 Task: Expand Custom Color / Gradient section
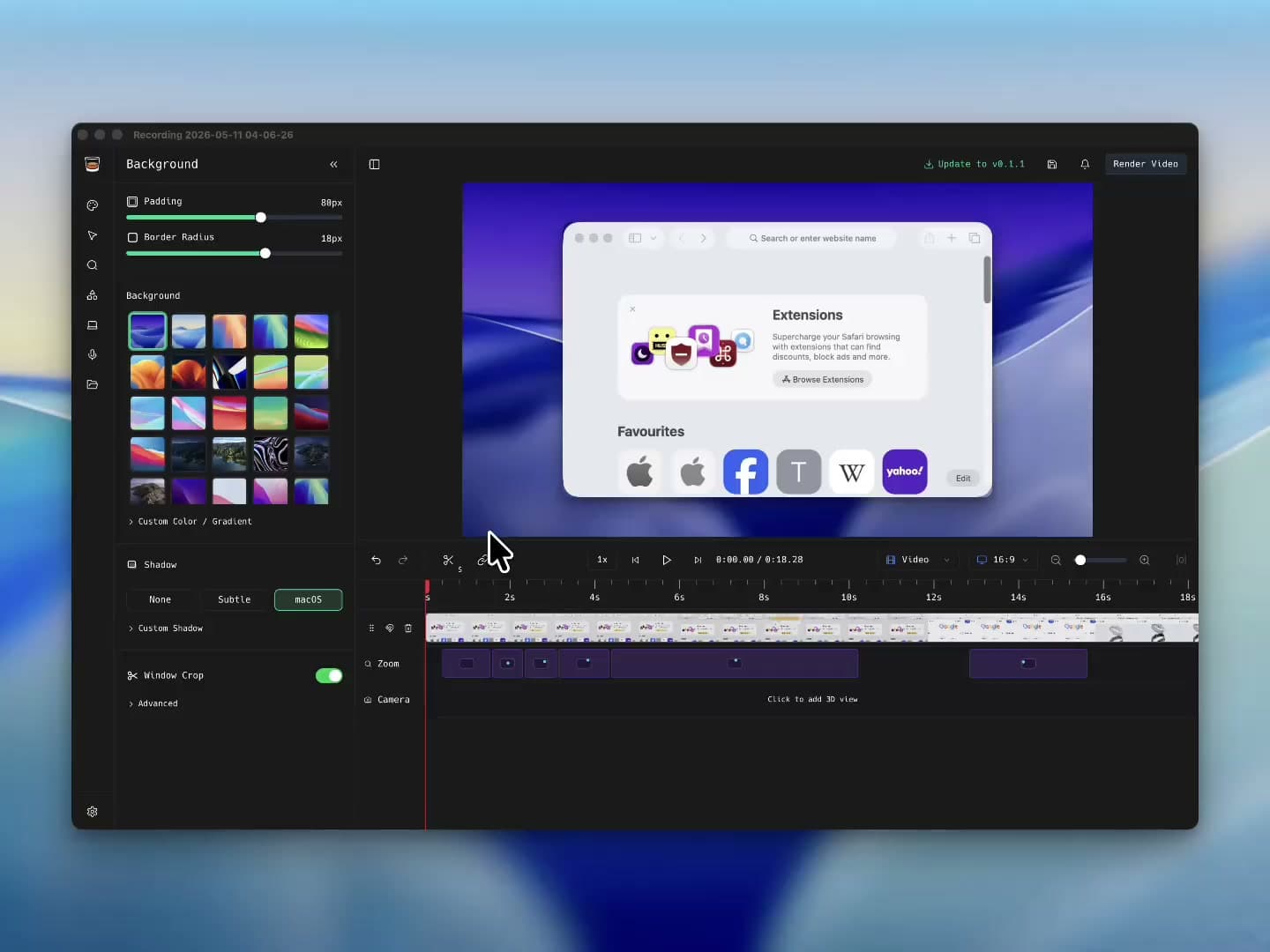(x=190, y=522)
